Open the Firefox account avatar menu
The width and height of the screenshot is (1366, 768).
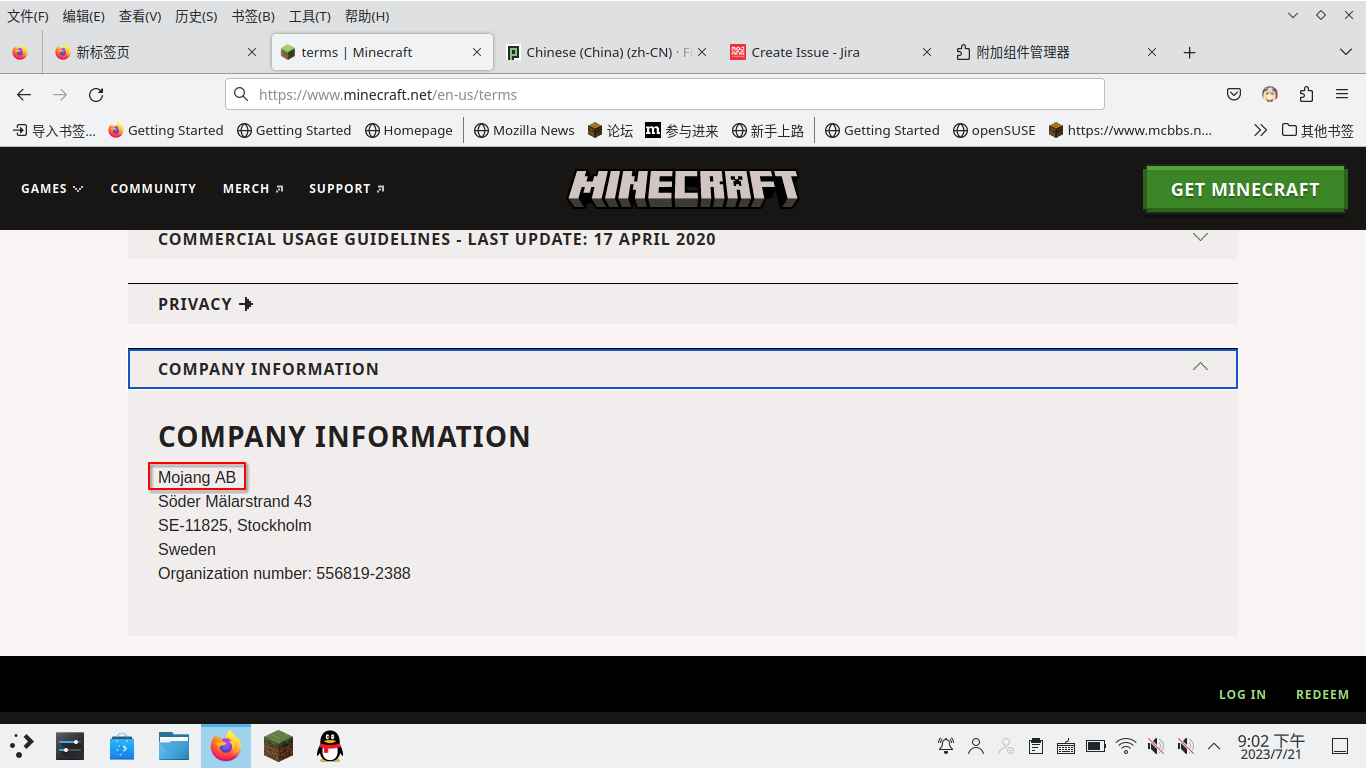point(1270,94)
